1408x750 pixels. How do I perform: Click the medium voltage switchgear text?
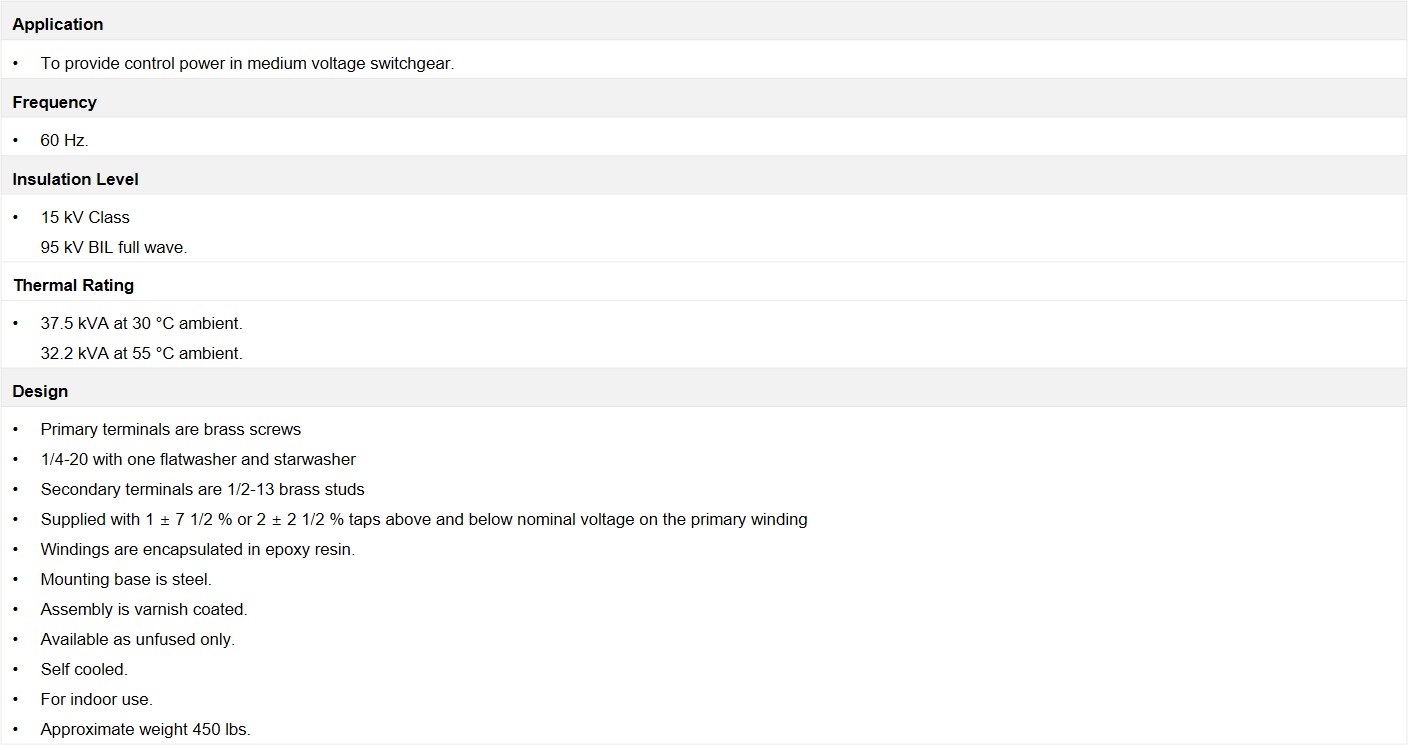click(x=351, y=63)
